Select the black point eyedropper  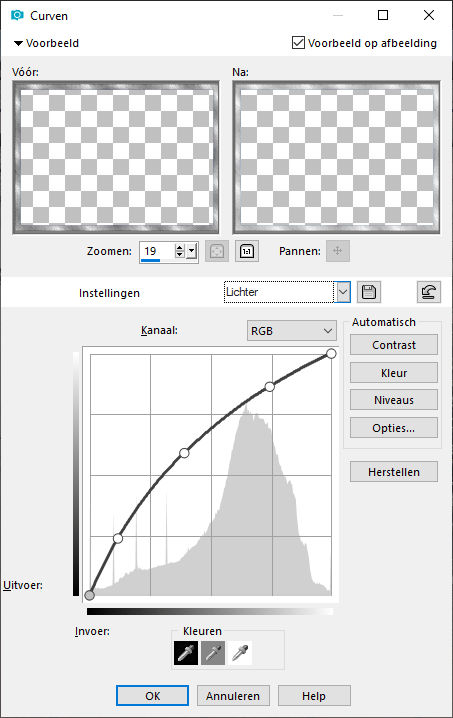(186, 653)
